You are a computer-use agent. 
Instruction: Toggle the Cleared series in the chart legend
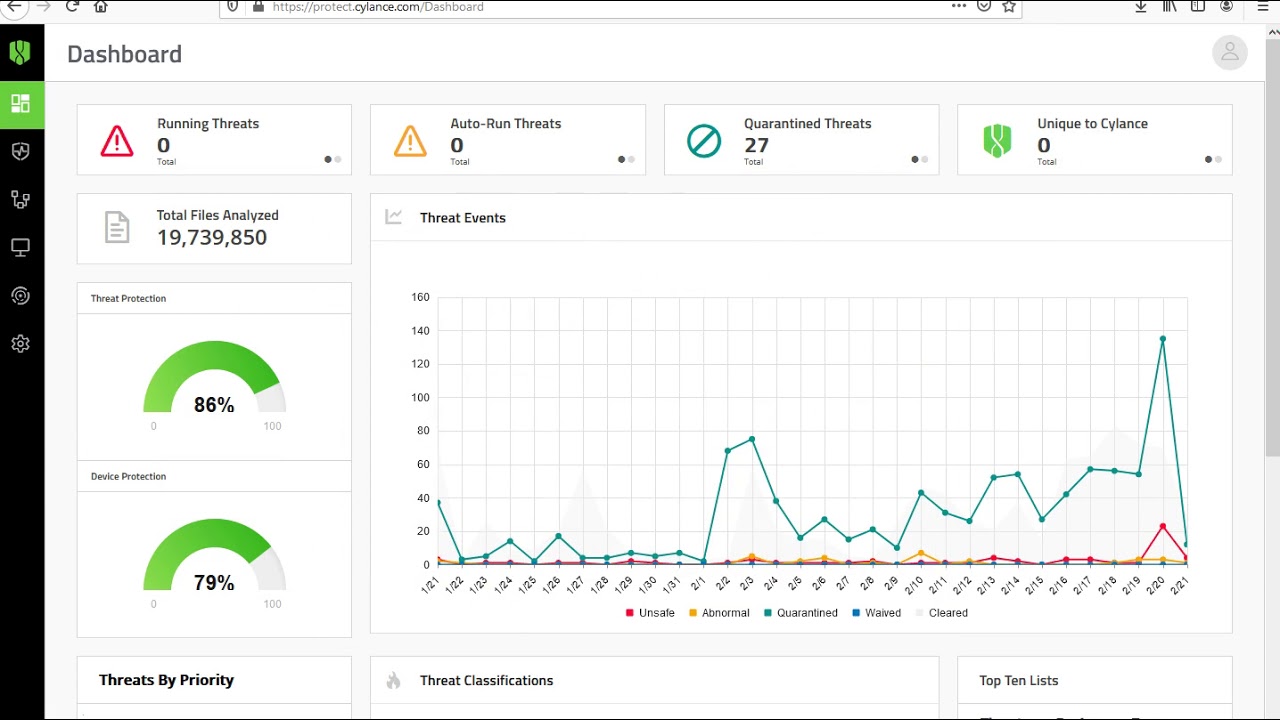[x=941, y=613]
